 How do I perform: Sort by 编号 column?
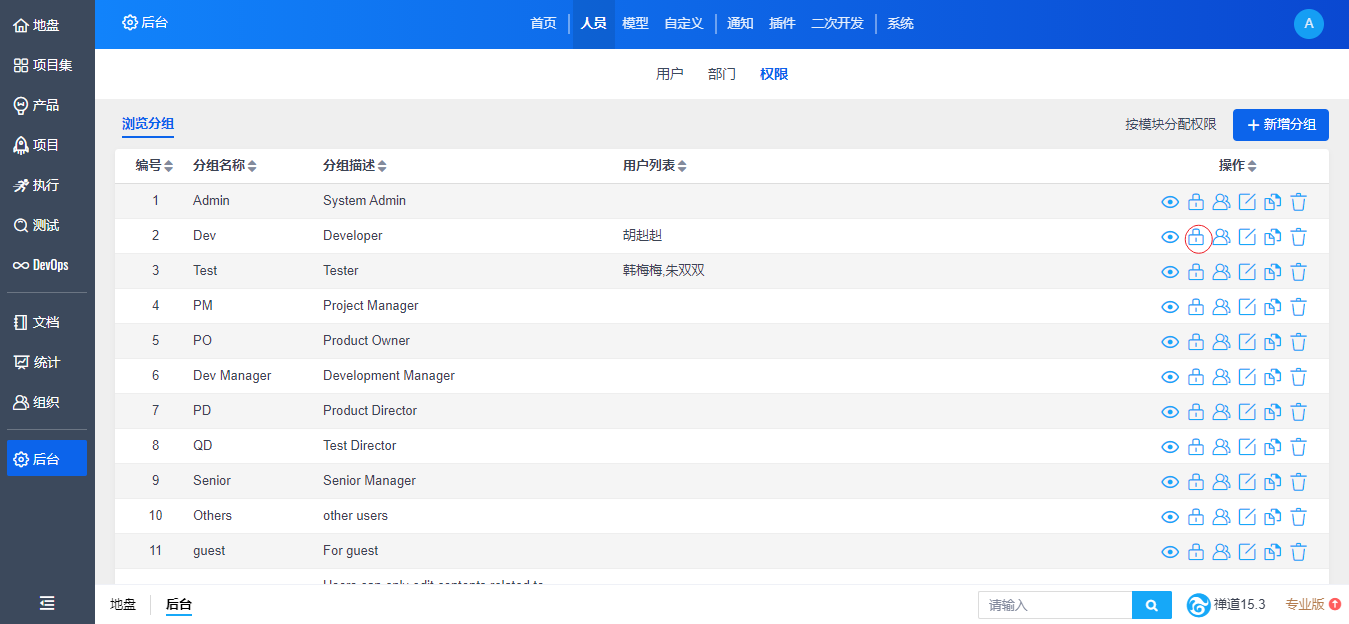pyautogui.click(x=155, y=166)
